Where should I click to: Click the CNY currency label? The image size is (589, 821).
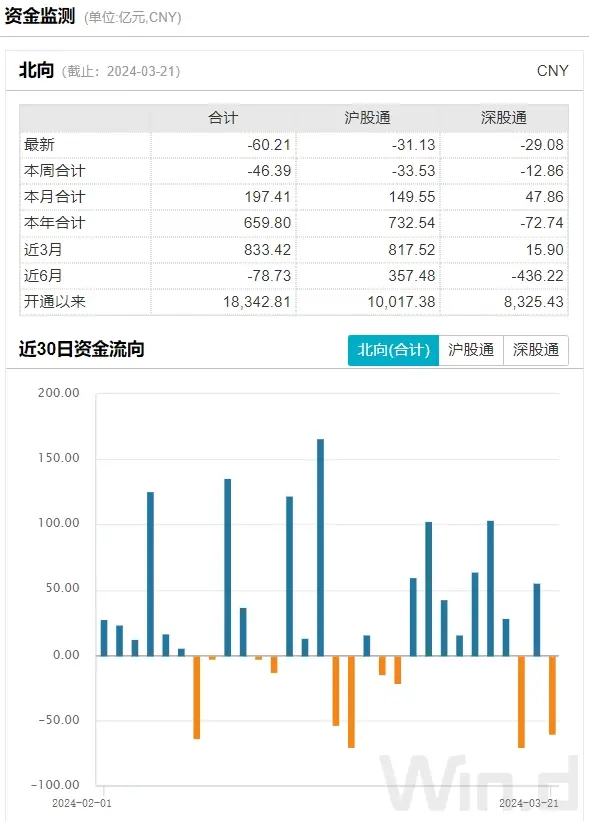[552, 71]
